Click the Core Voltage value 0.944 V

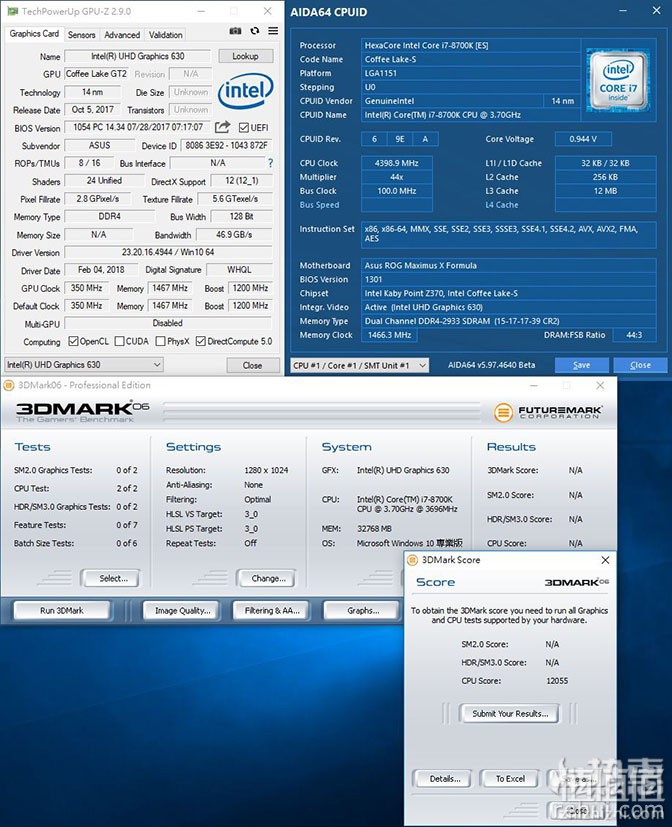click(x=583, y=139)
